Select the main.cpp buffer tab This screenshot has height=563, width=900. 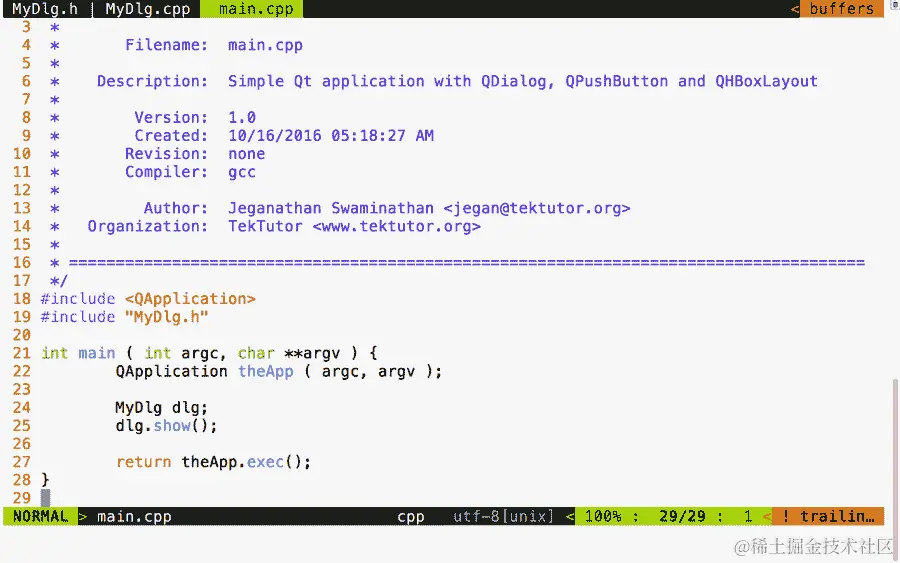pos(251,9)
